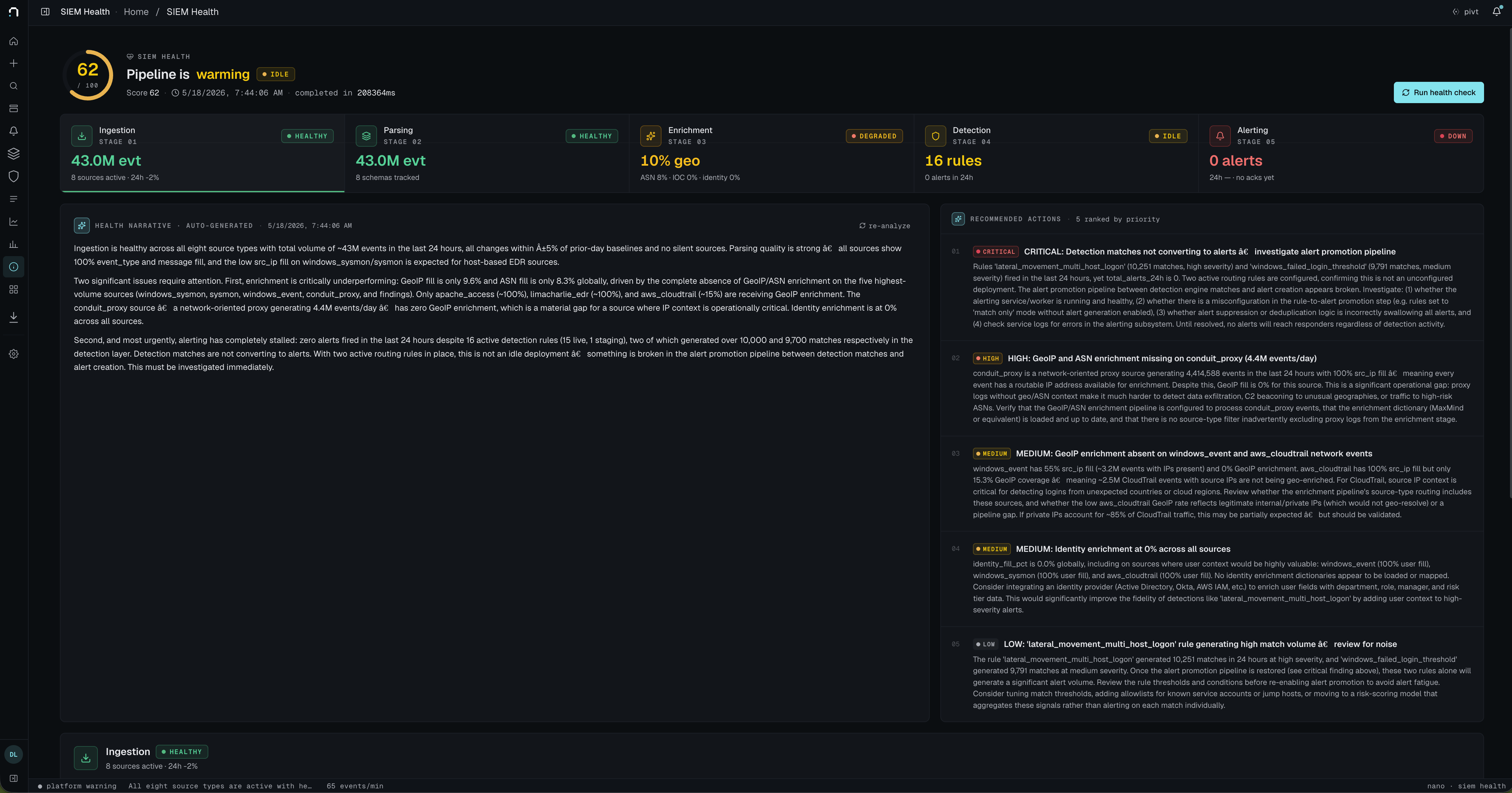Open MEDIUM Identity enrichment recommendation title

(1123, 550)
